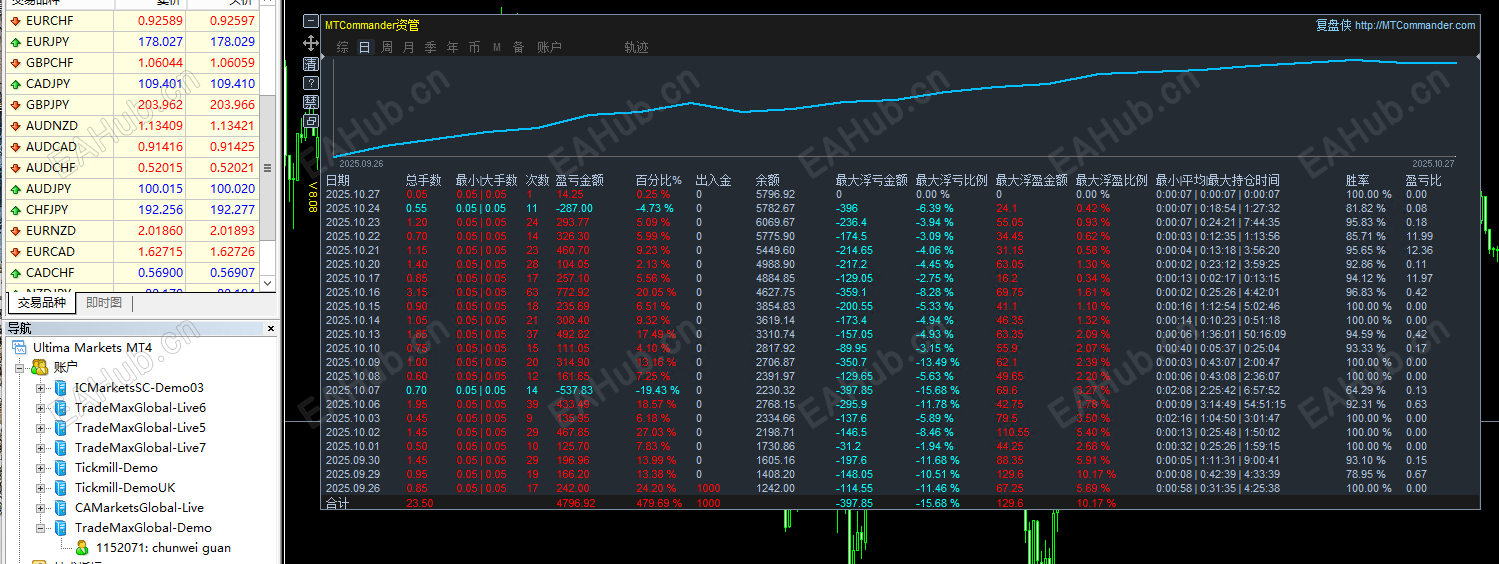1499x564 pixels.
Task: Open the M tab in MTCommander
Action: point(497,47)
